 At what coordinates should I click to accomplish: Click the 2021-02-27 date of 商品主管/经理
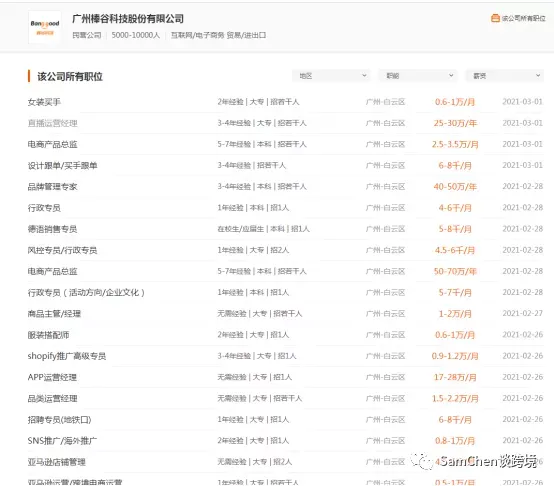(x=523, y=314)
